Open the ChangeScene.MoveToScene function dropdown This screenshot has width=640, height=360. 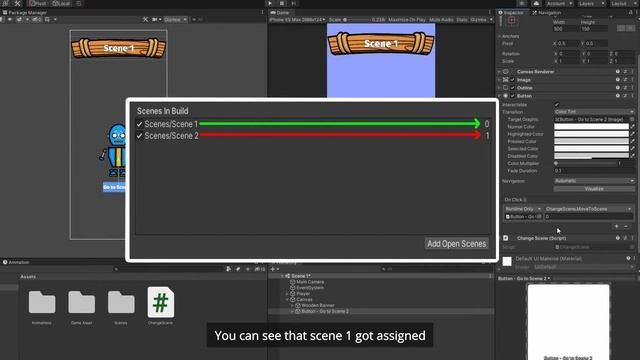coord(588,209)
